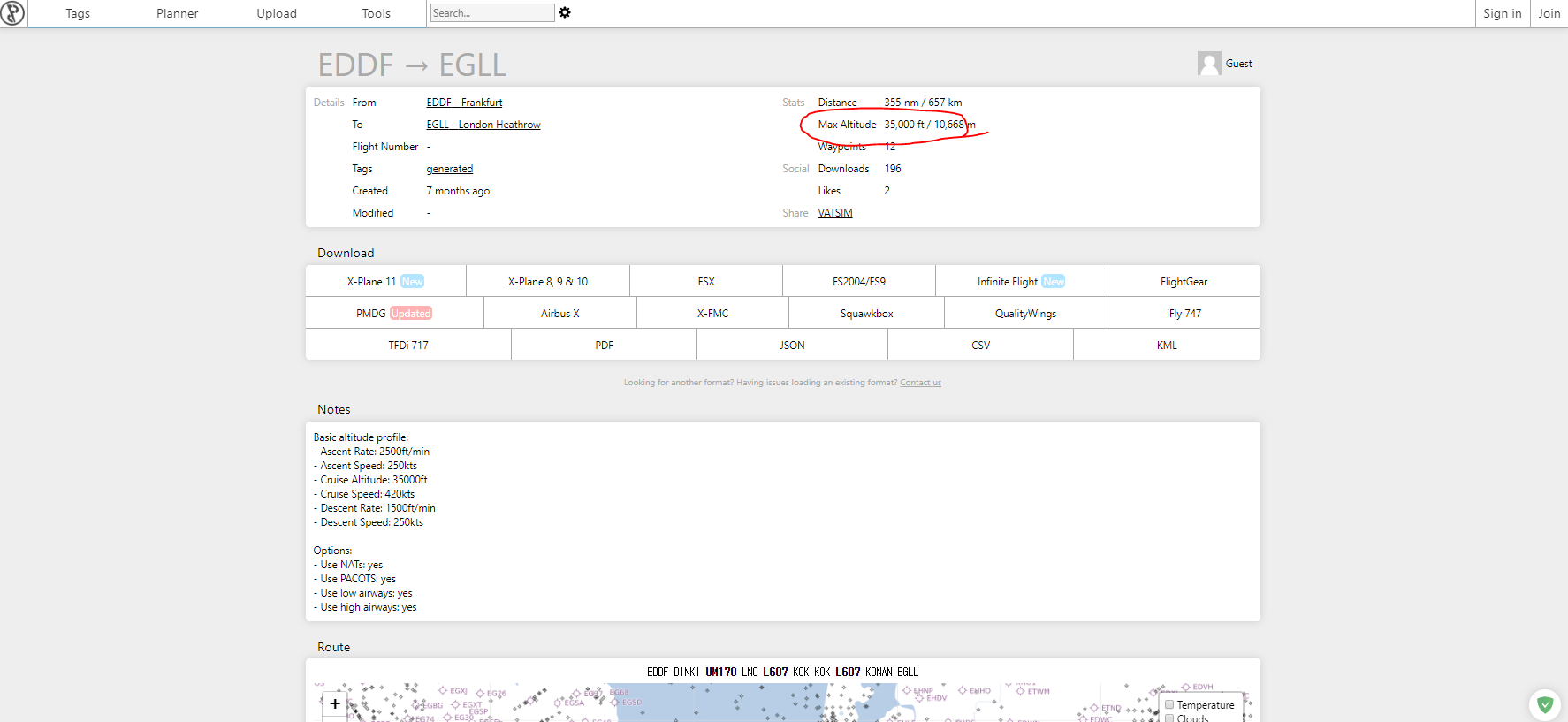Focus the Search input field

pyautogui.click(x=492, y=12)
